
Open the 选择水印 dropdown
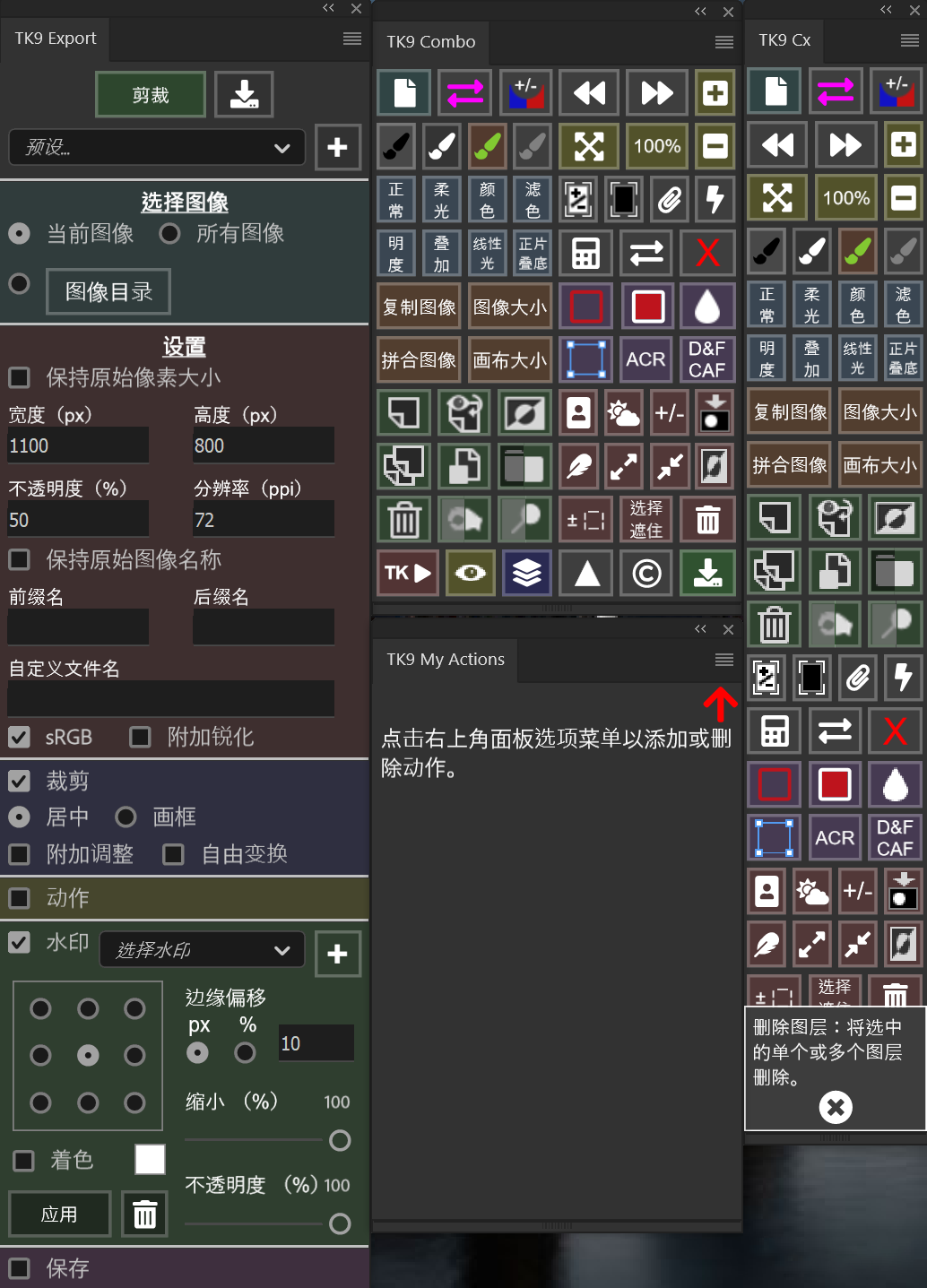pos(201,950)
